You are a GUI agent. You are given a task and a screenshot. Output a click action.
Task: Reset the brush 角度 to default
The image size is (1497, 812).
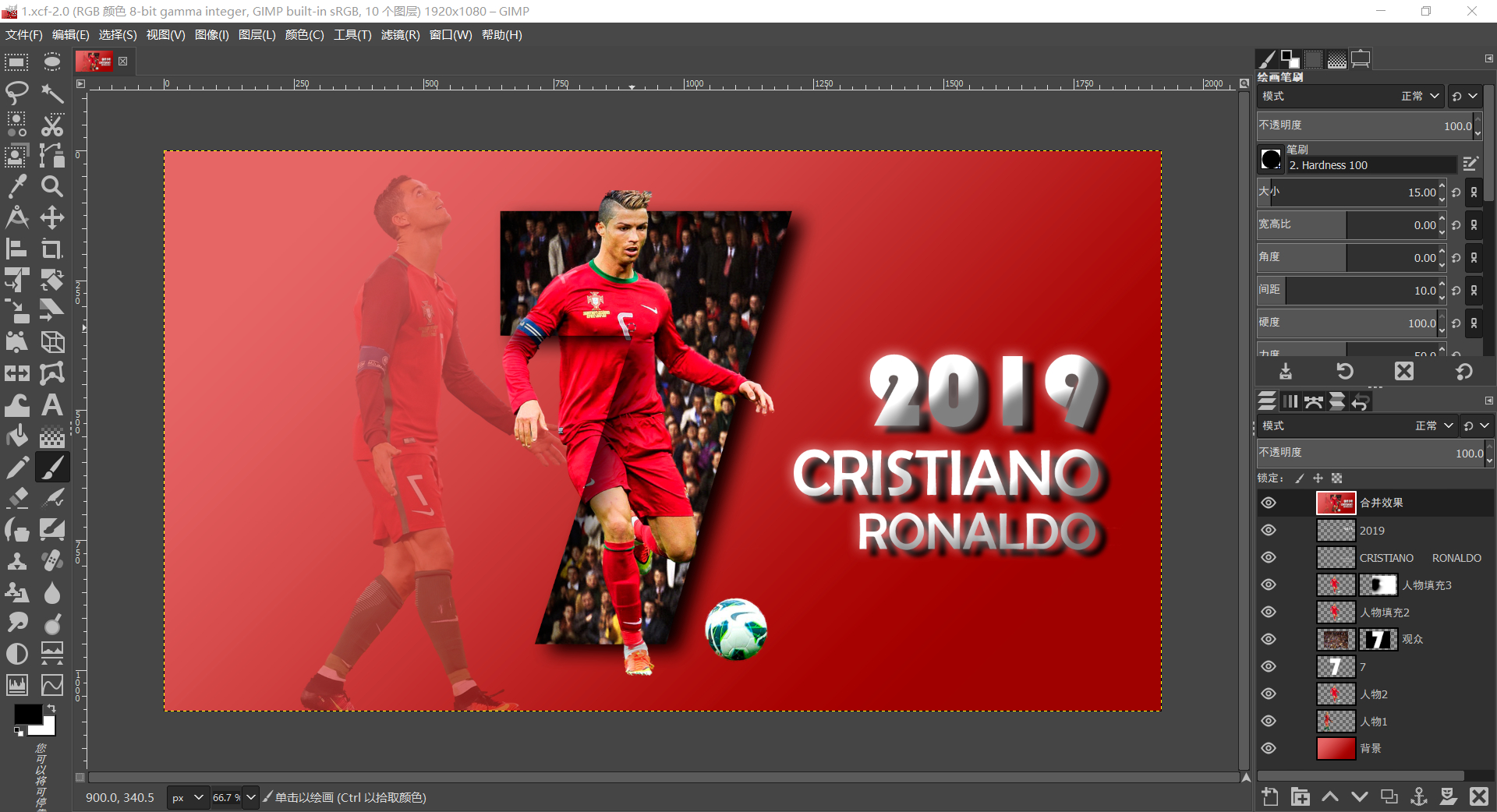click(1456, 258)
